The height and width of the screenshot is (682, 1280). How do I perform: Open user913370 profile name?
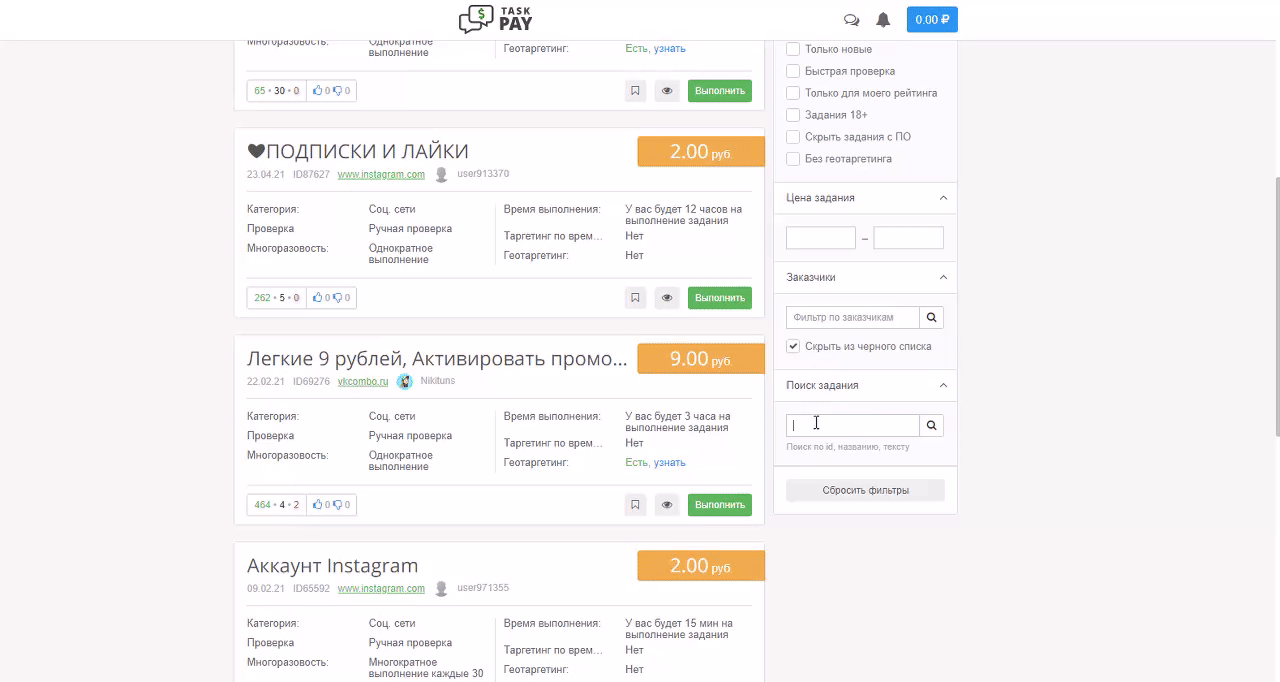click(483, 174)
